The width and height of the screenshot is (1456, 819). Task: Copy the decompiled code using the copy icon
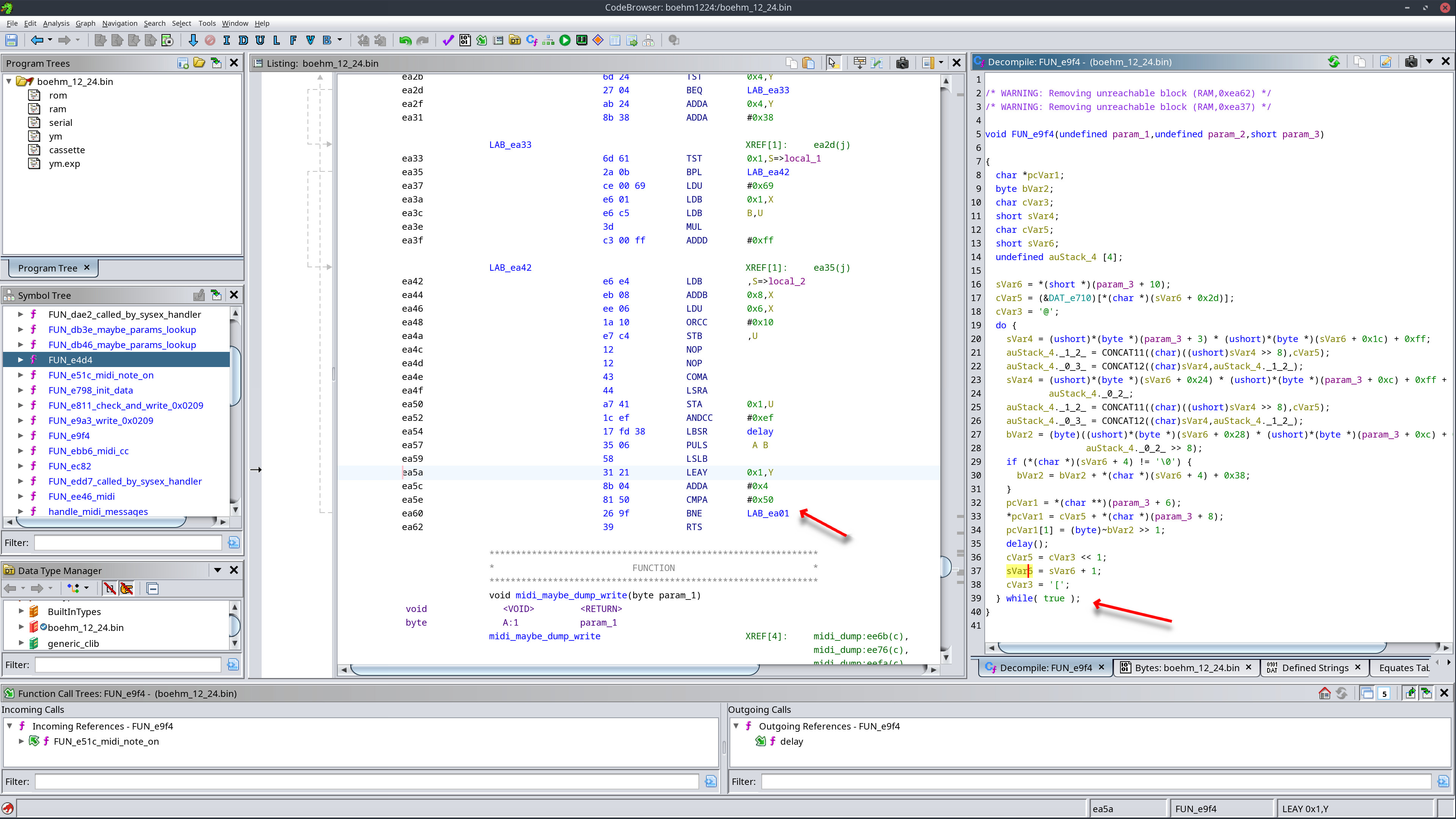click(1360, 61)
